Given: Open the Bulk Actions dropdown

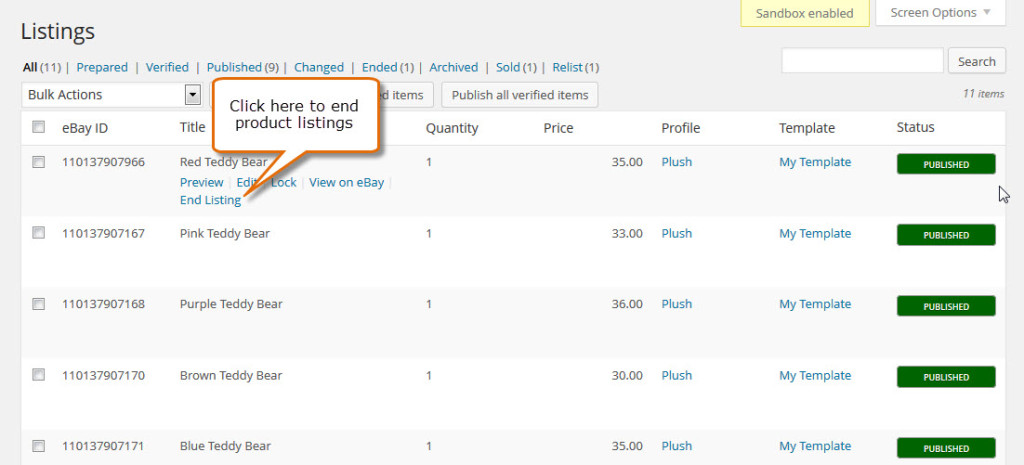Looking at the screenshot, I should [111, 95].
